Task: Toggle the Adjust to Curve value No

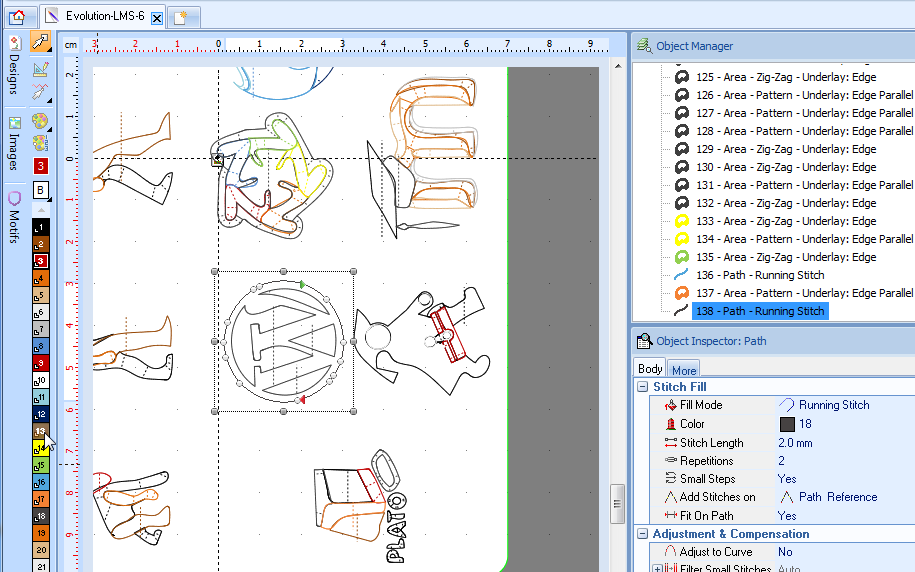Action: (x=785, y=552)
